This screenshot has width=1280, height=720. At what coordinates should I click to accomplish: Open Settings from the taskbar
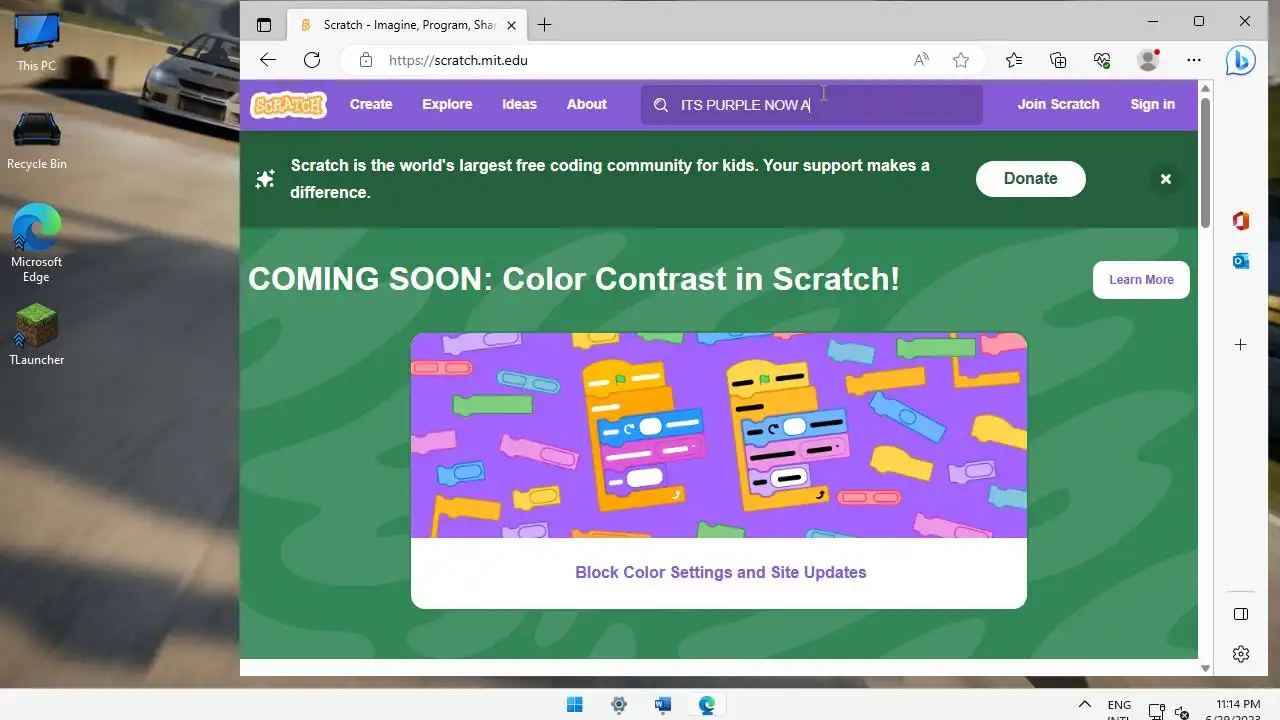coord(619,705)
